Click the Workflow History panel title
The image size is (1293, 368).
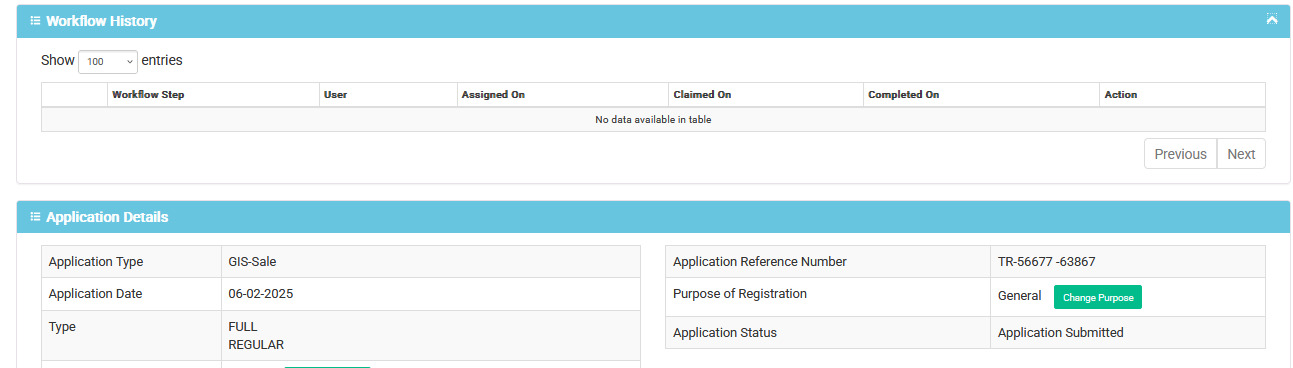[101, 21]
